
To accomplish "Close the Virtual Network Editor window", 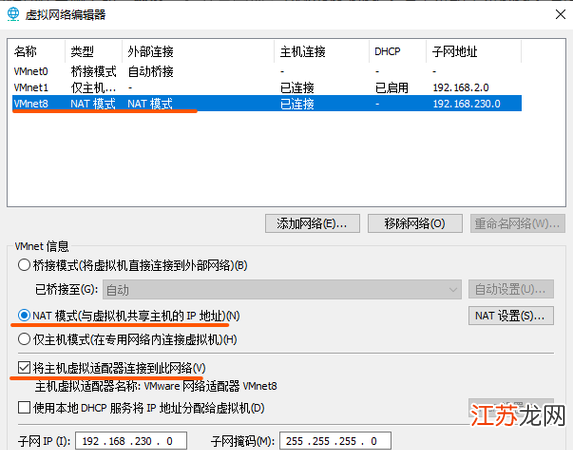I will [x=560, y=15].
